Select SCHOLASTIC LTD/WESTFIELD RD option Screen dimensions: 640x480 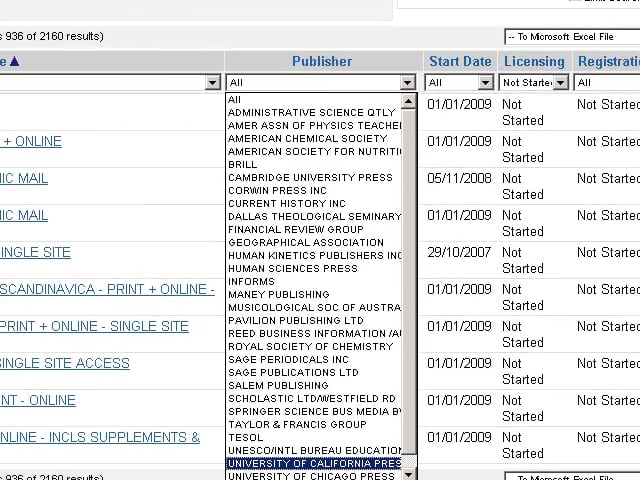point(312,399)
